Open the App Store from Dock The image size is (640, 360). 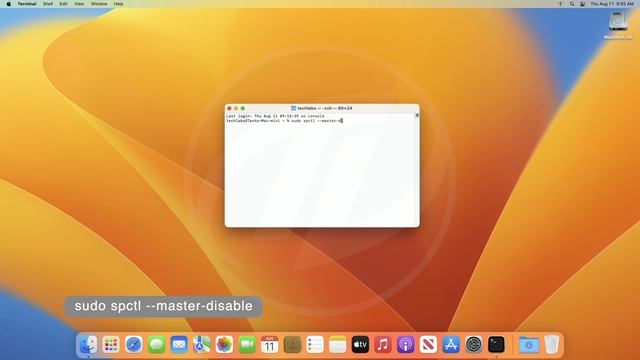click(451, 345)
